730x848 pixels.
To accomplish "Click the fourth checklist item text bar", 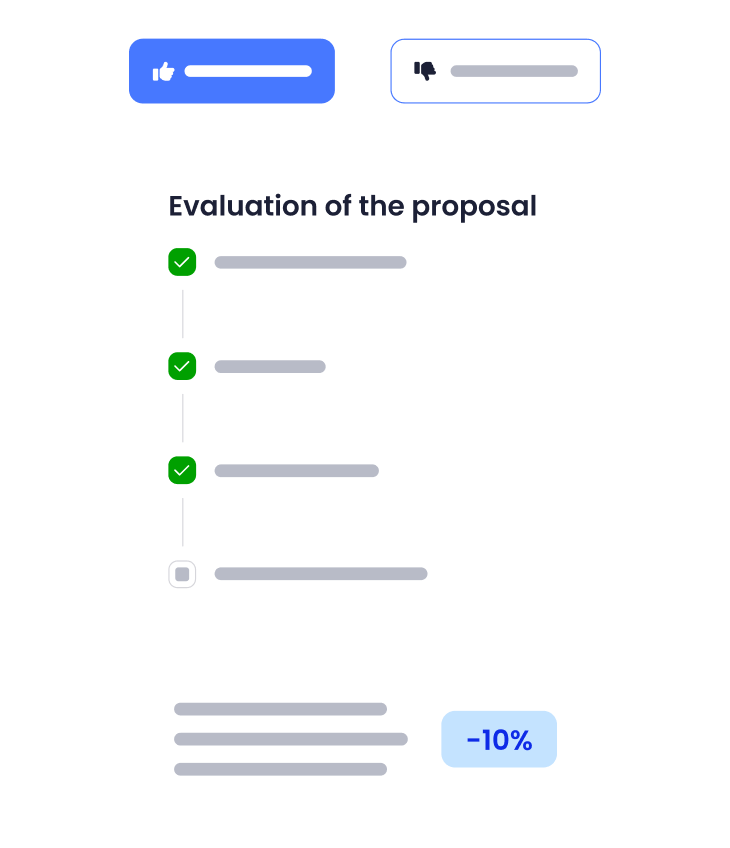I will 321,574.
